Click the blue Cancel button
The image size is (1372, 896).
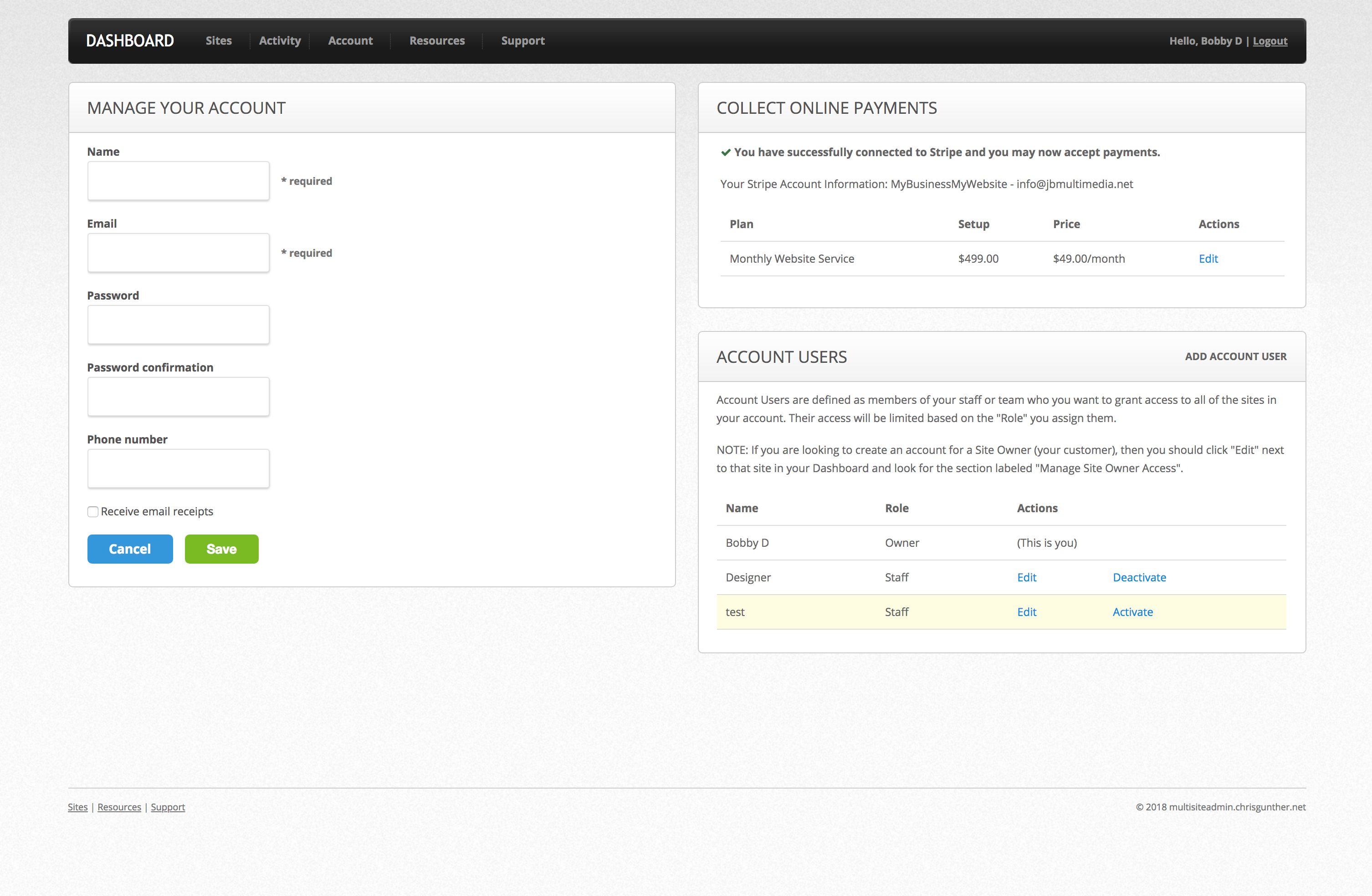130,549
